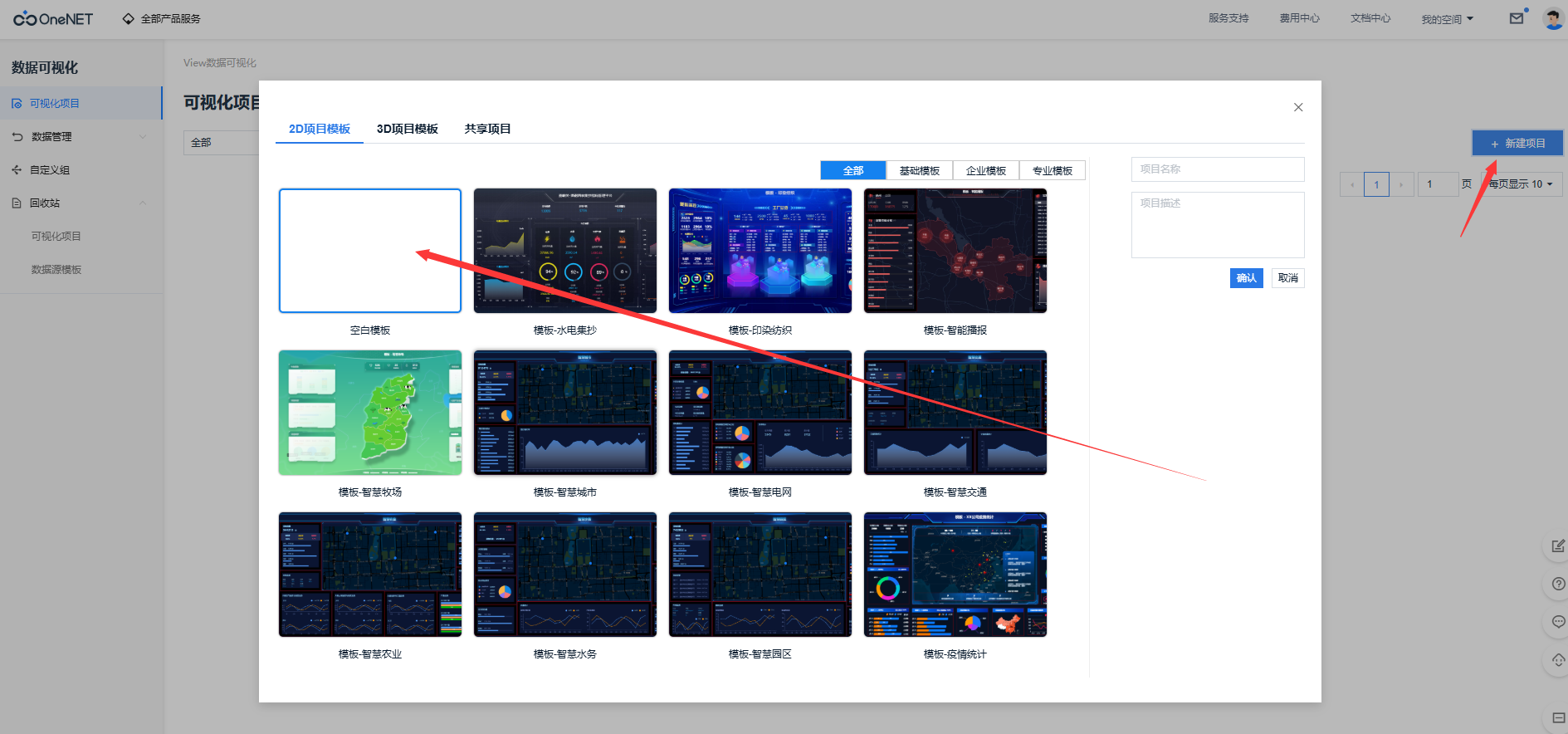Image resolution: width=1568 pixels, height=734 pixels.
Task: Open the chat bubble floating icon
Action: coord(1557,622)
